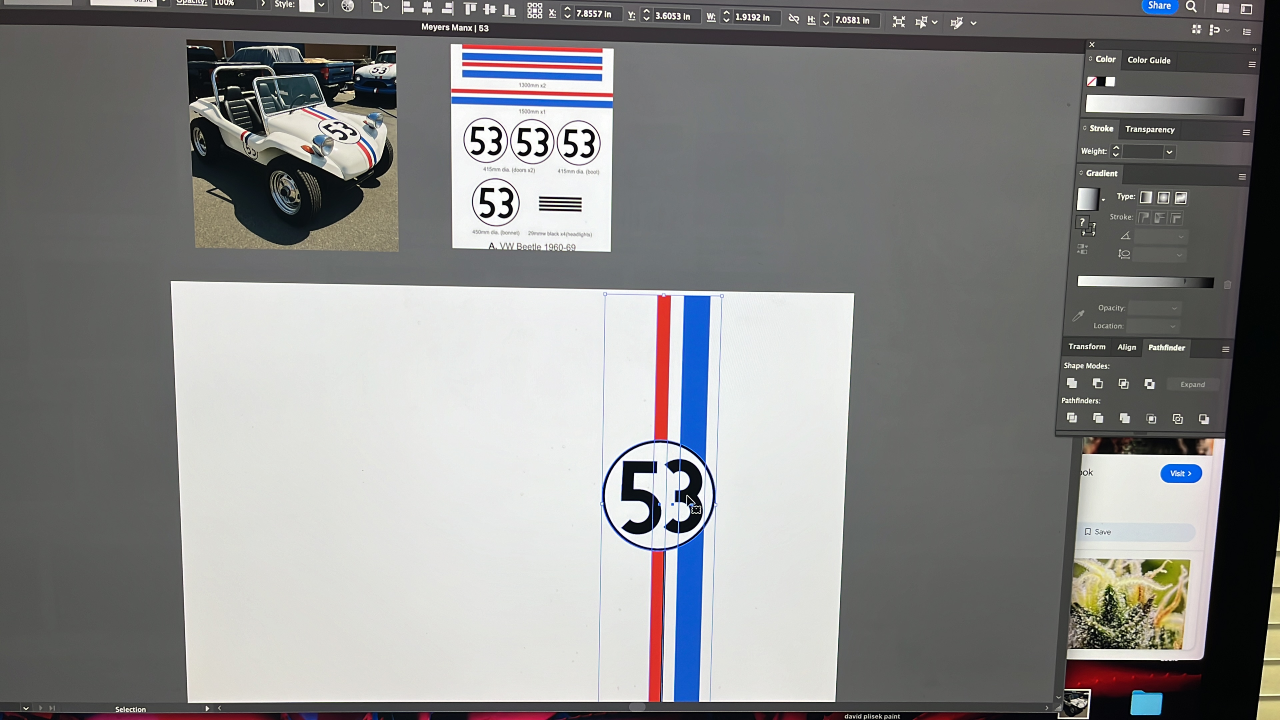The image size is (1280, 720).
Task: Click the 53 decal sheet reference image
Action: pyautogui.click(x=531, y=148)
